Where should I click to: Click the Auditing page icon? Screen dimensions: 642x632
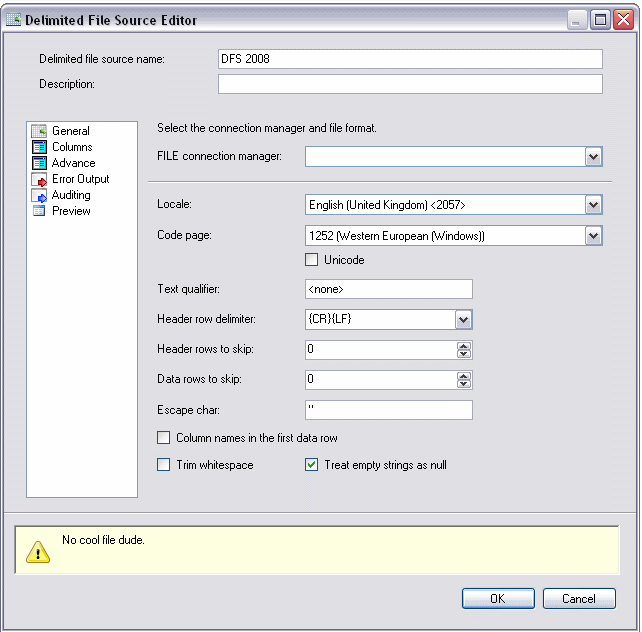[39, 195]
